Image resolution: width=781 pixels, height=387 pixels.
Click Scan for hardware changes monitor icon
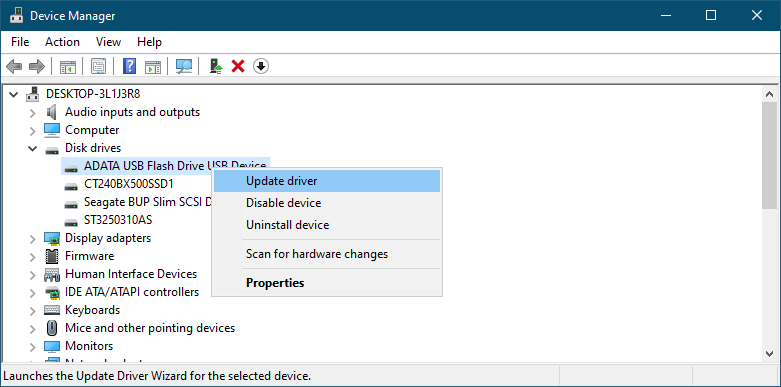(184, 66)
